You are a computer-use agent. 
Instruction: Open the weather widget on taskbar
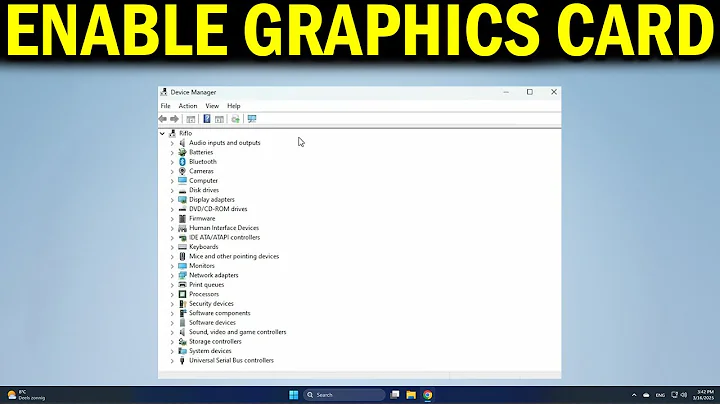click(x=27, y=395)
